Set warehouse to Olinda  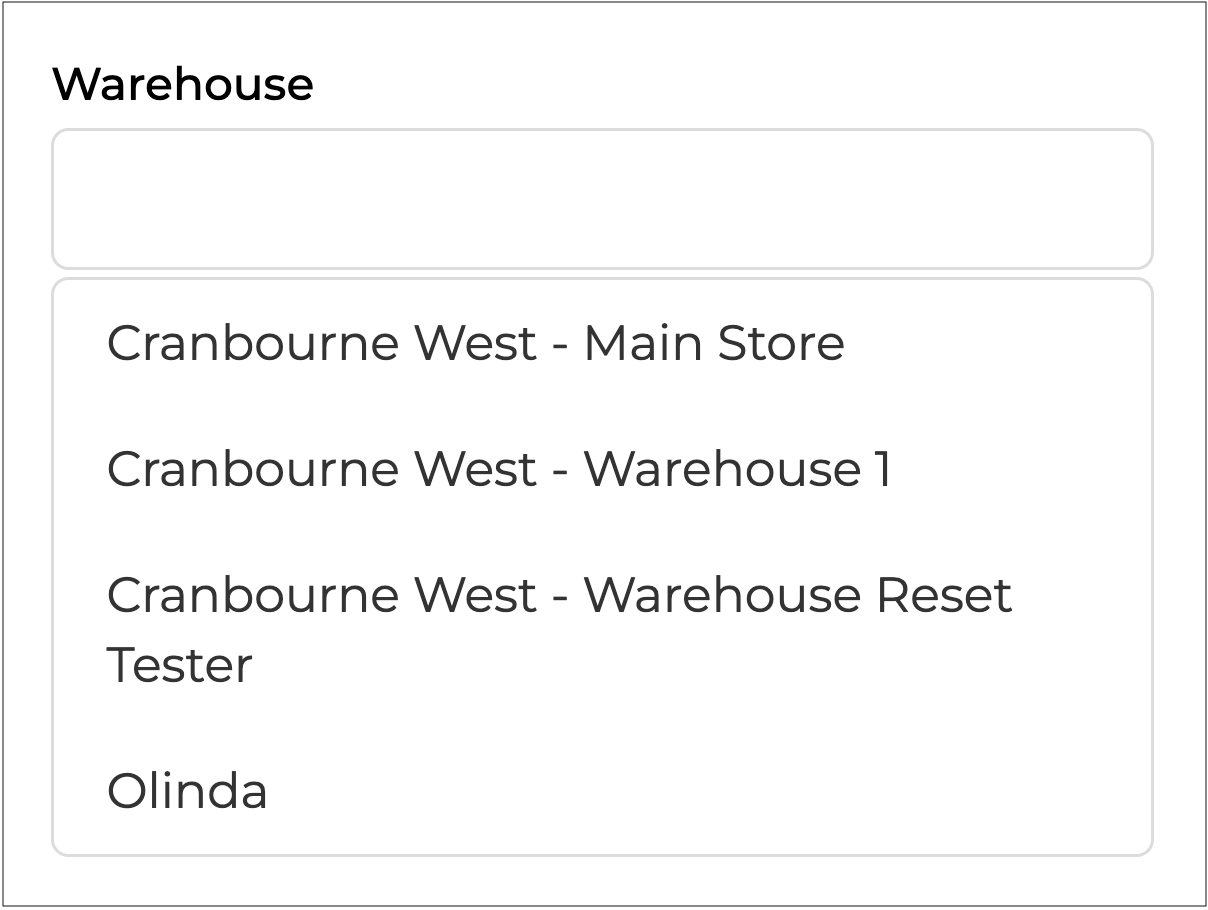[x=188, y=791]
